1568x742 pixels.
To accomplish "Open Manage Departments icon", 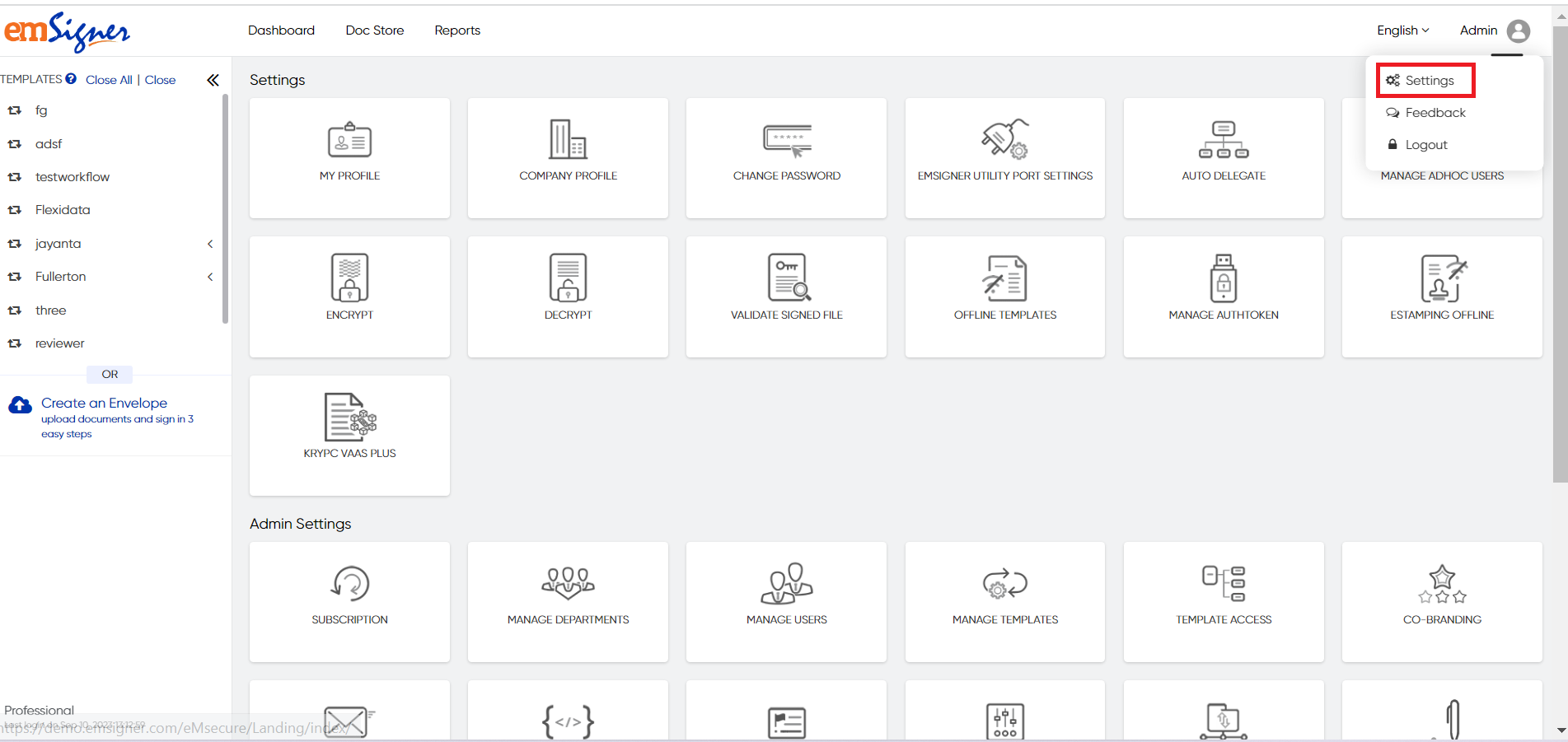I will (568, 583).
